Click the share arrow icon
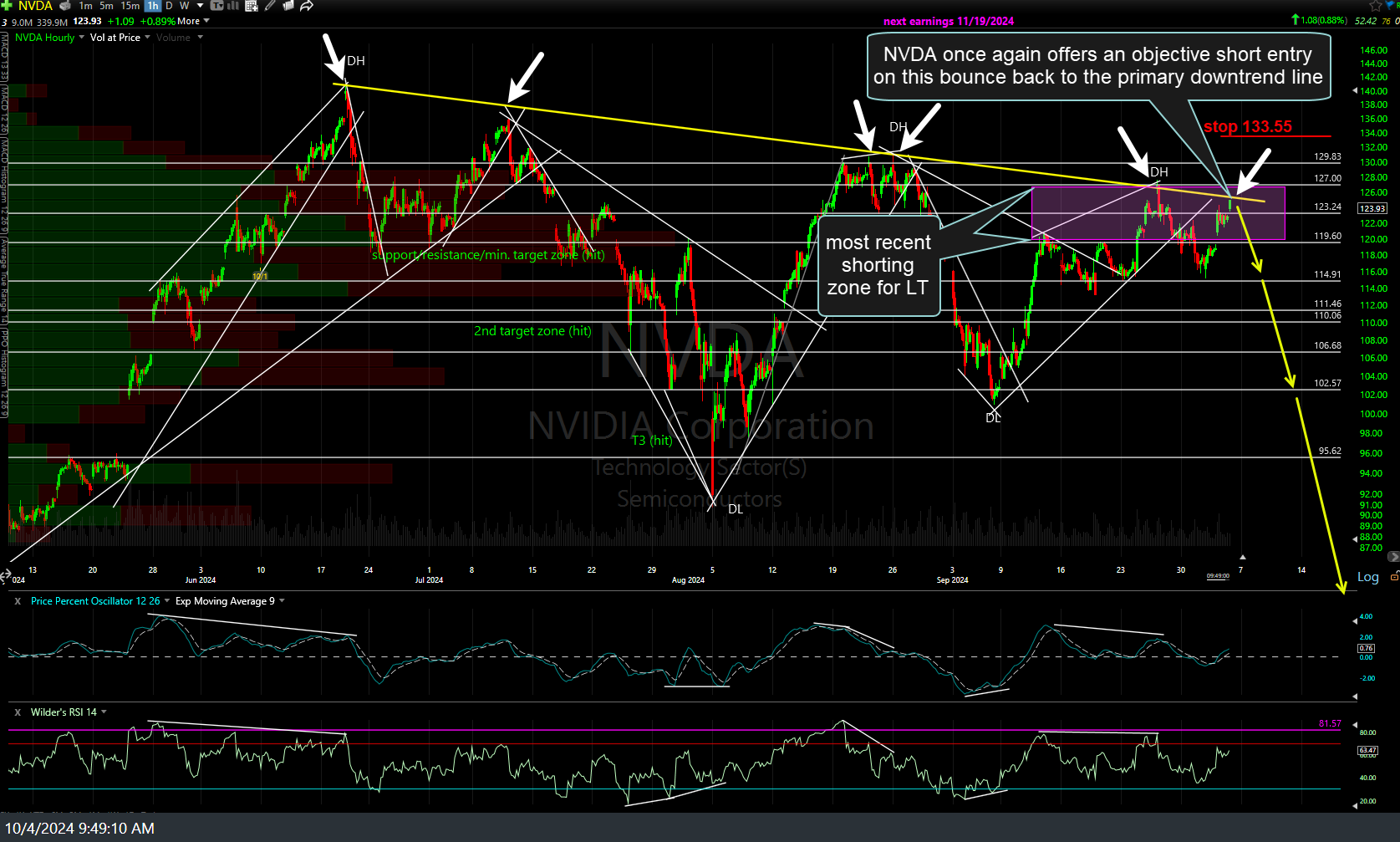 click(x=307, y=6)
